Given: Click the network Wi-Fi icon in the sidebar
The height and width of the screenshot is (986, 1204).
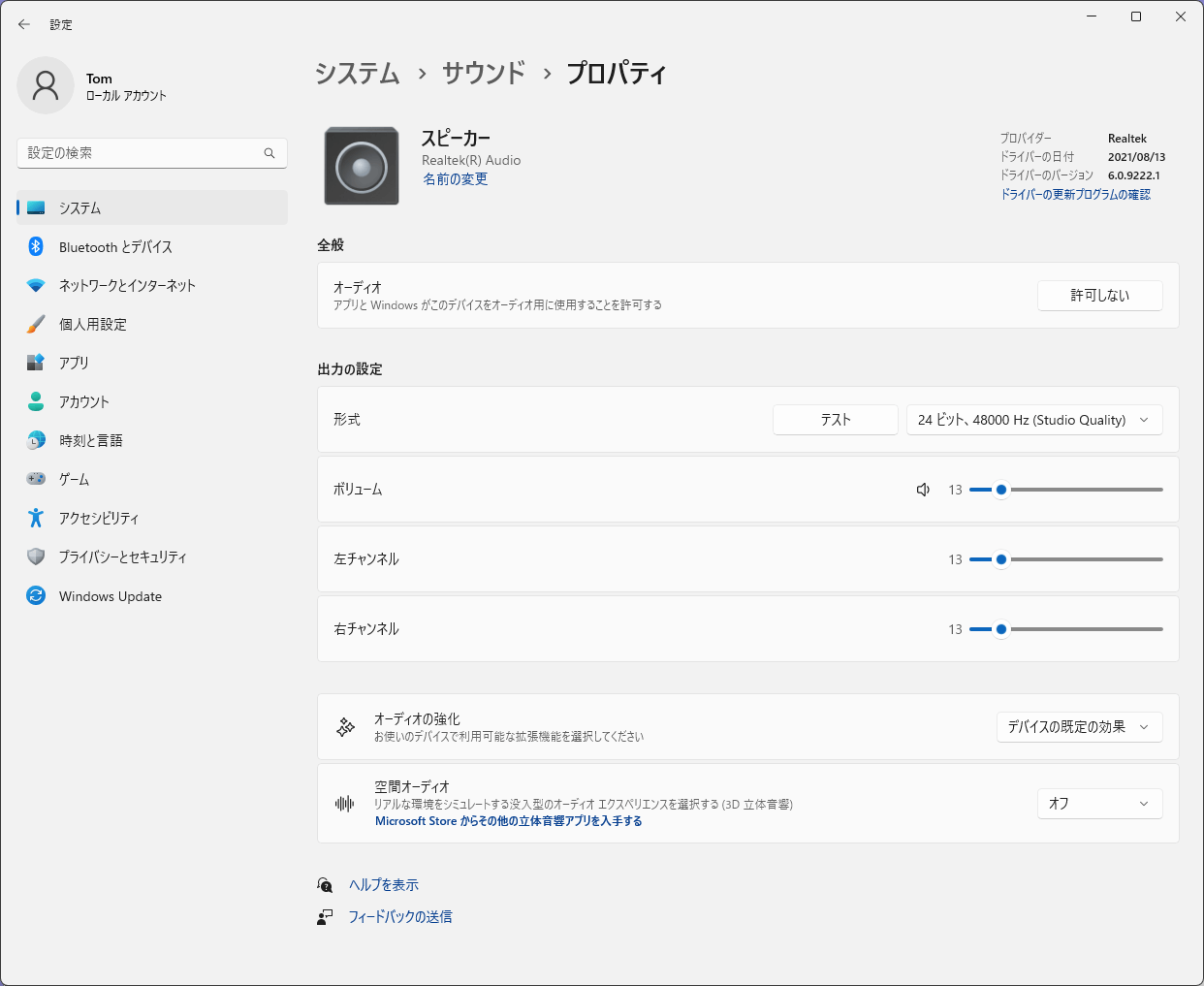Looking at the screenshot, I should (x=36, y=285).
